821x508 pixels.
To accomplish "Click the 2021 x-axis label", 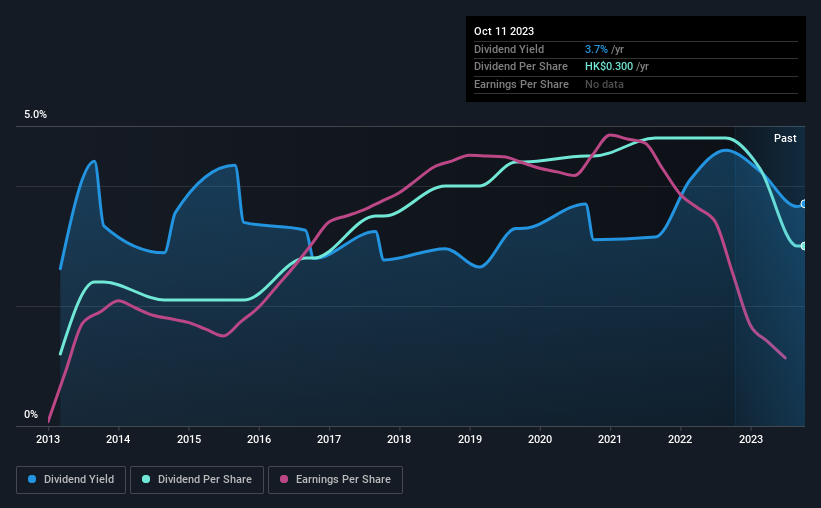I will 610,439.
